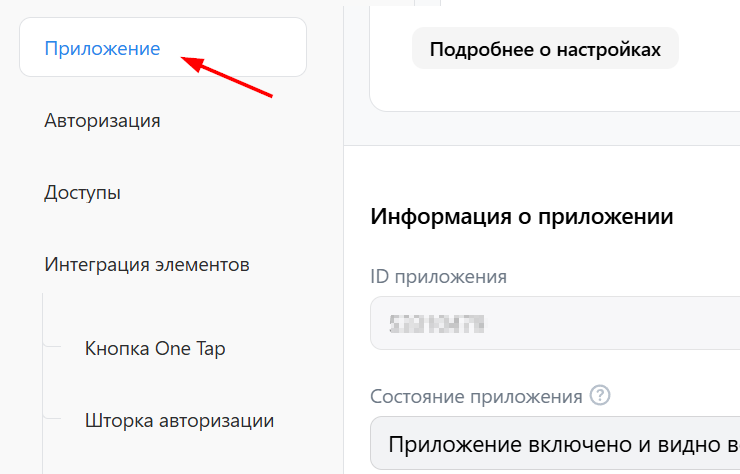Screen dimensions: 740x474
Task: Click the red arrow pointing at Приложение
Action: click(228, 78)
